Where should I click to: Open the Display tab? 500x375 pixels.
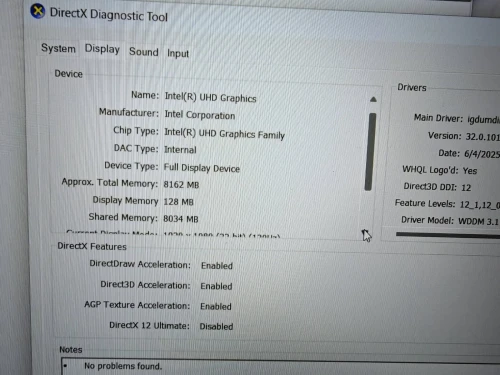[102, 49]
